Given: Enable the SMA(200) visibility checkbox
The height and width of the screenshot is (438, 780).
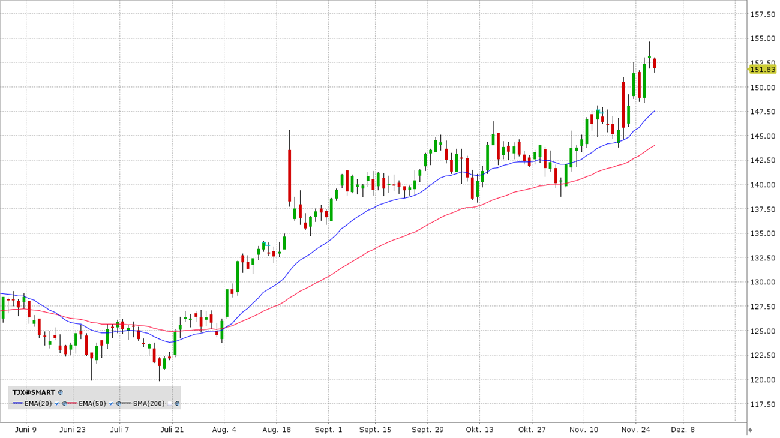Looking at the screenshot, I should 169,404.
